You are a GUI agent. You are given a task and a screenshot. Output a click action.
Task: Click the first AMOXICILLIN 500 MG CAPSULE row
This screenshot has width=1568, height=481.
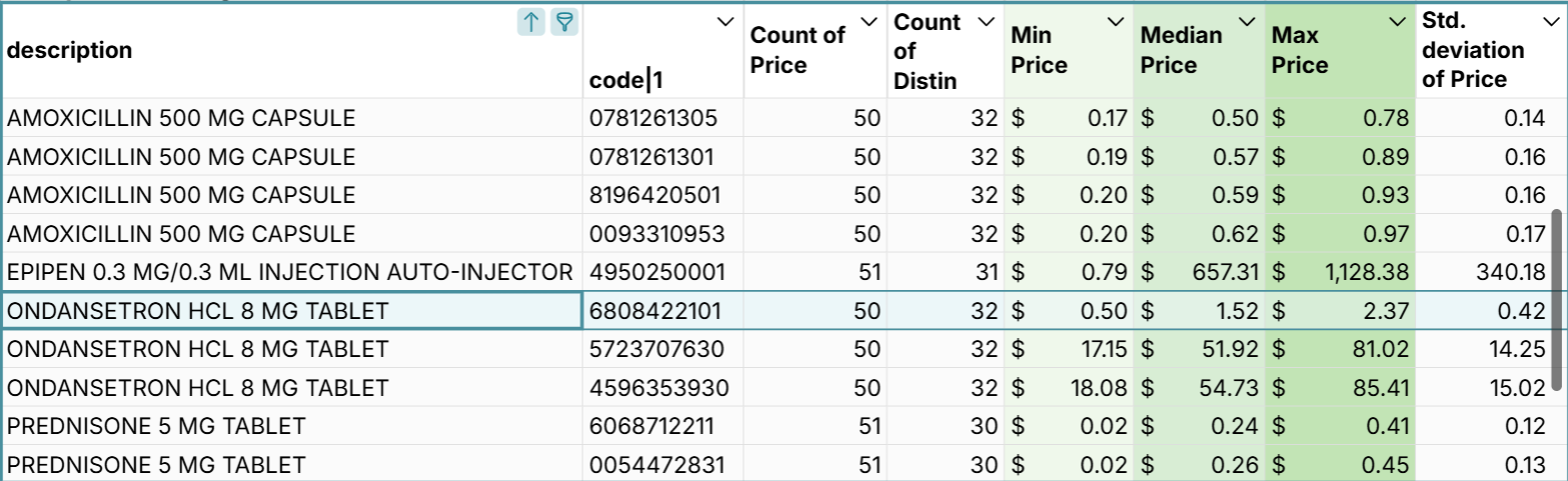[x=181, y=118]
